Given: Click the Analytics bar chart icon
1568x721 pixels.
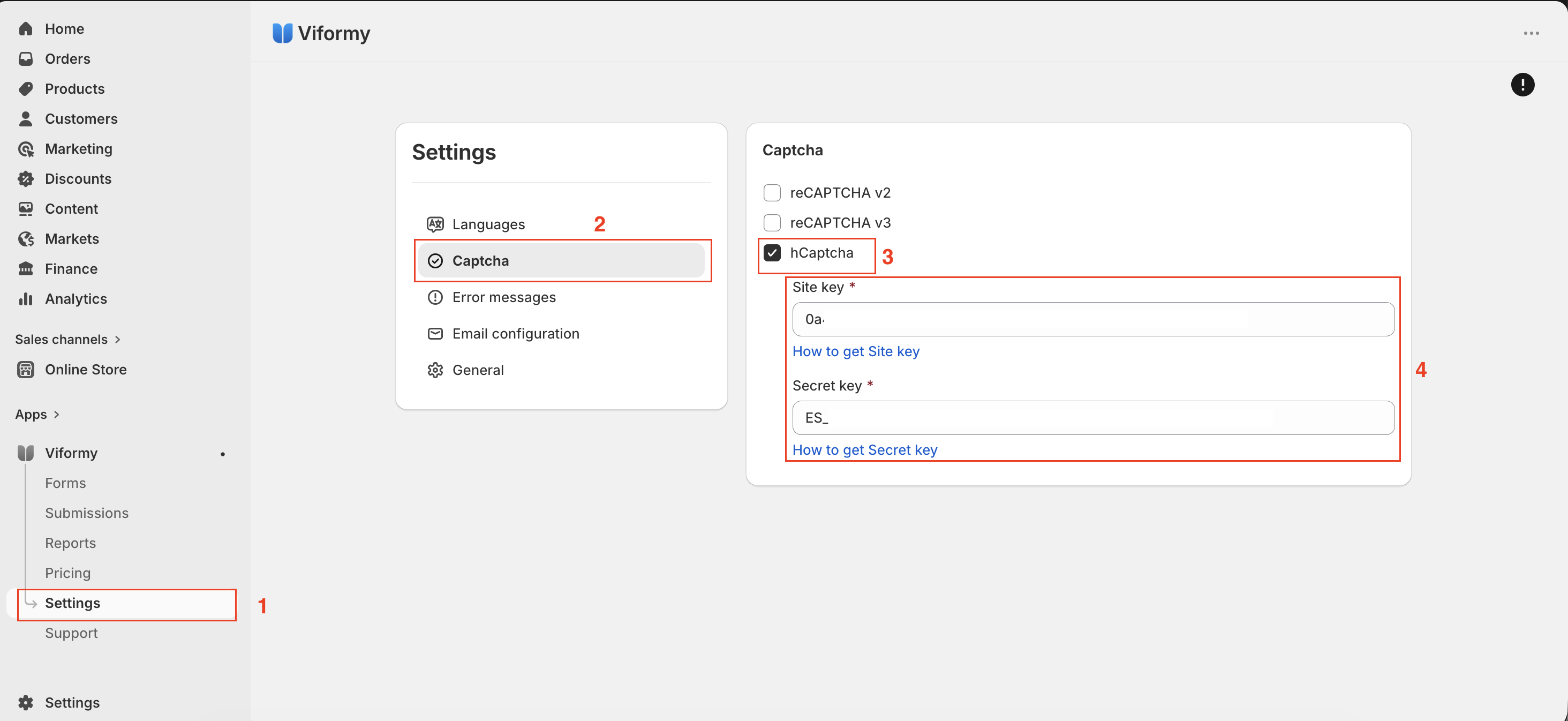Looking at the screenshot, I should [x=26, y=299].
